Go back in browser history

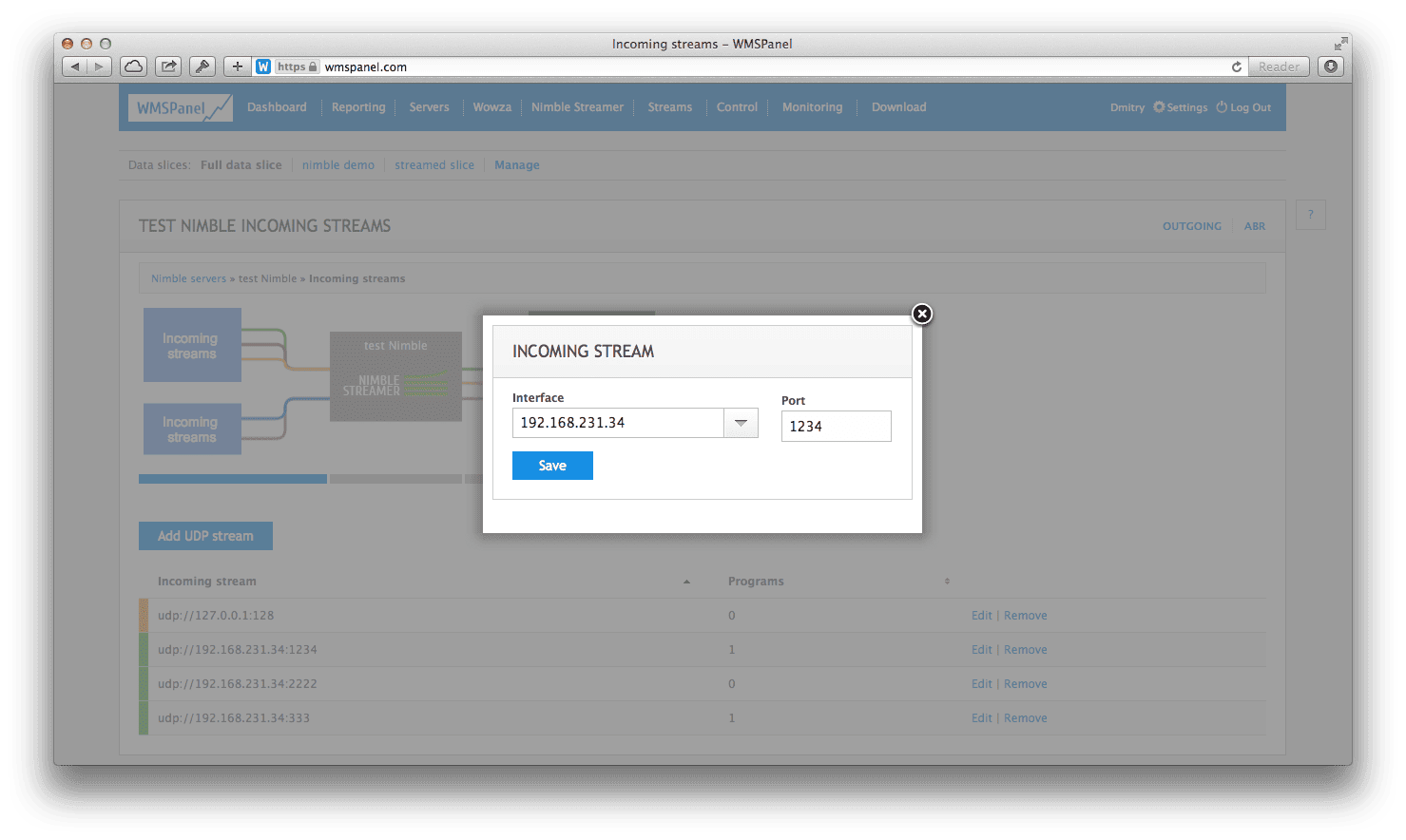point(75,67)
